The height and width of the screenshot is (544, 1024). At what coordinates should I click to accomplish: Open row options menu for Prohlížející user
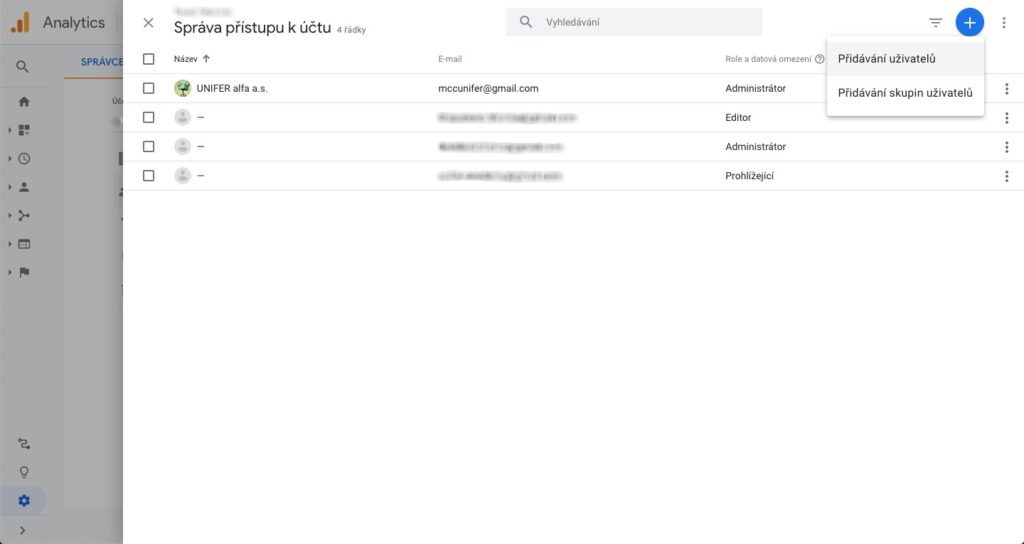[x=1006, y=176]
